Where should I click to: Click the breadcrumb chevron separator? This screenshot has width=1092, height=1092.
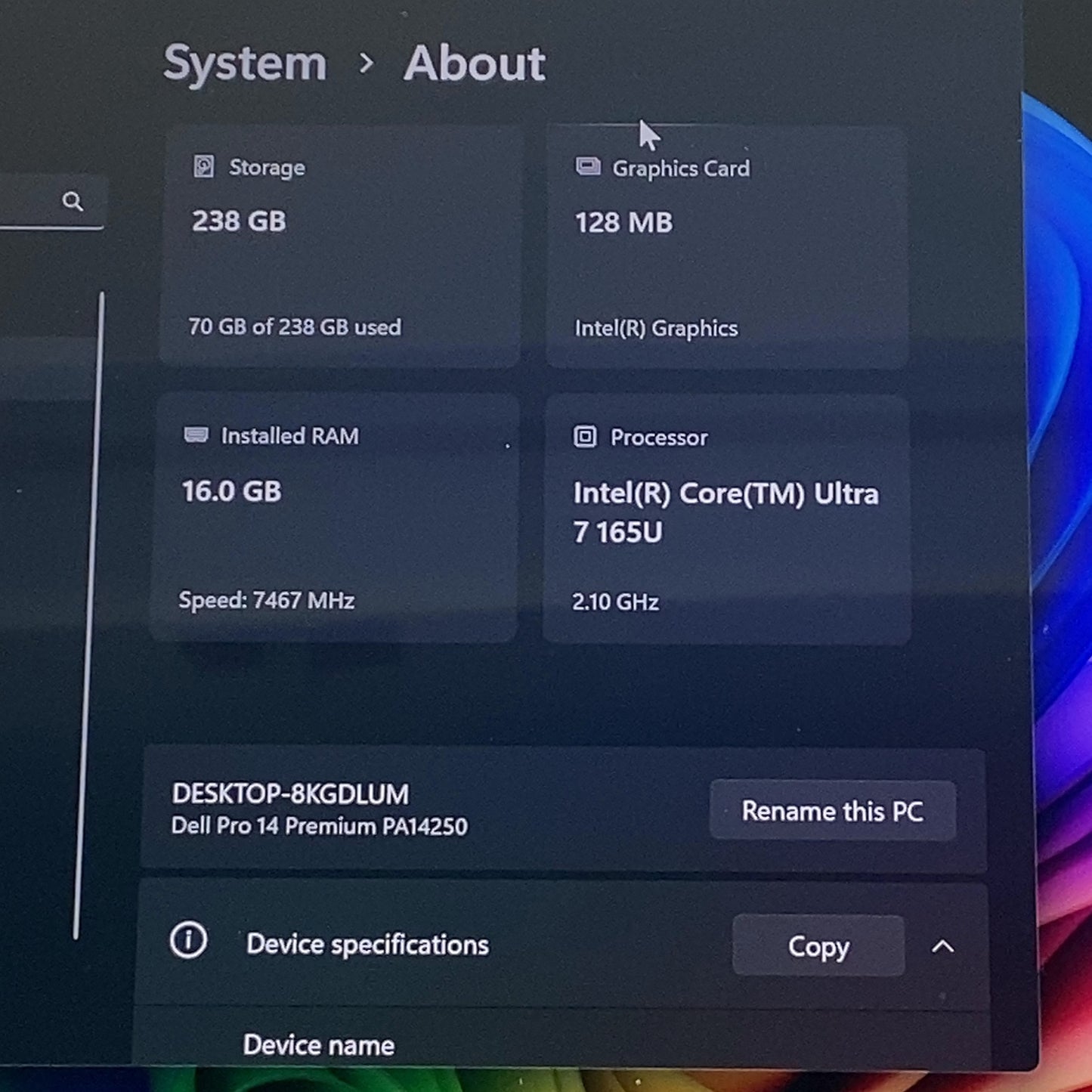[x=367, y=63]
